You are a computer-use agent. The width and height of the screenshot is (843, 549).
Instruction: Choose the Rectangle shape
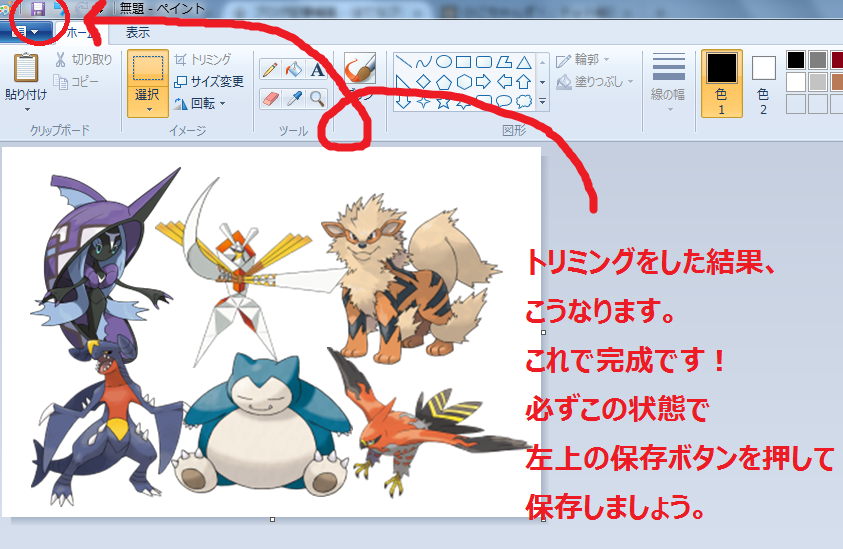pos(463,62)
